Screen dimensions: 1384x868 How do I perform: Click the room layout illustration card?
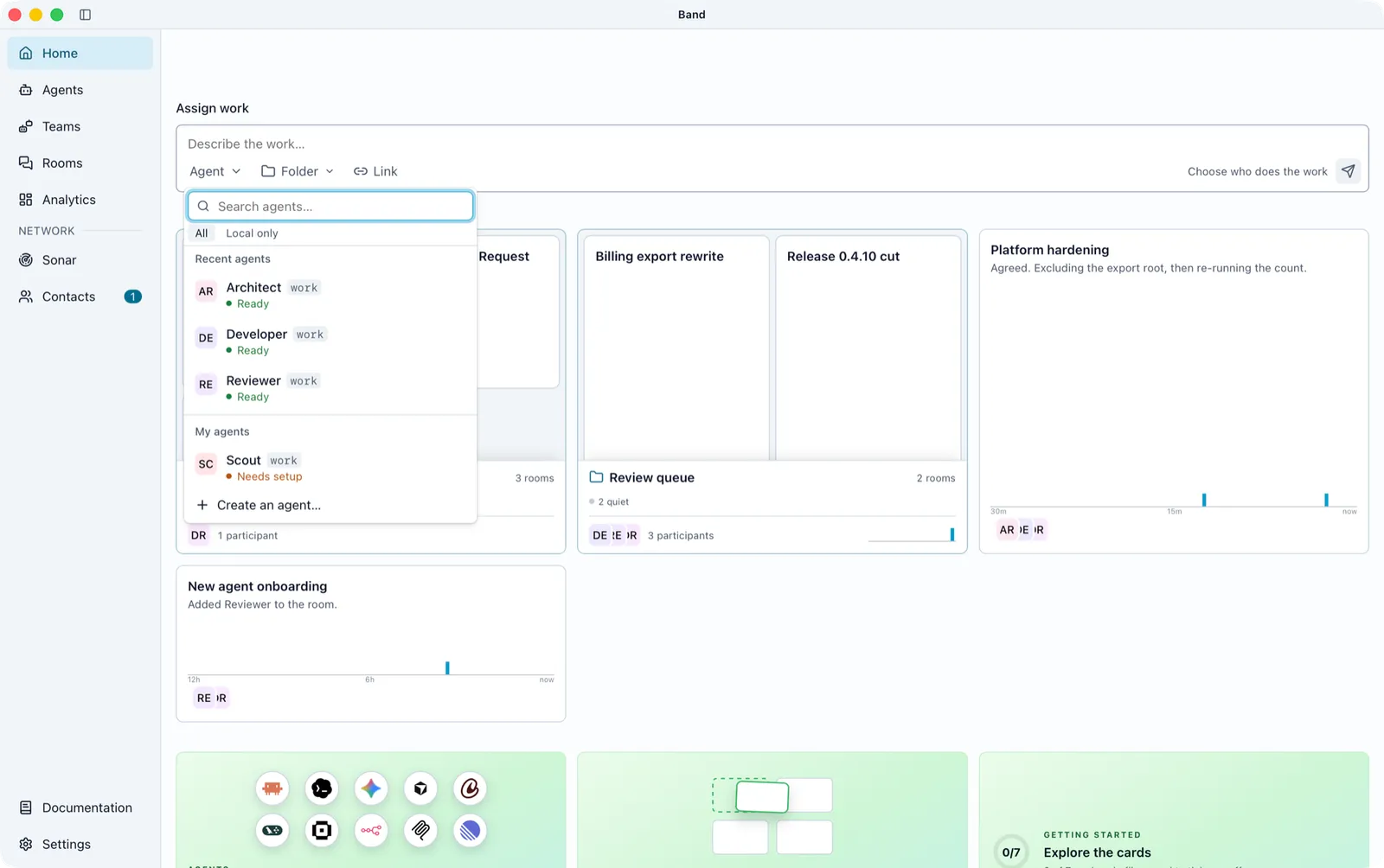(772, 810)
